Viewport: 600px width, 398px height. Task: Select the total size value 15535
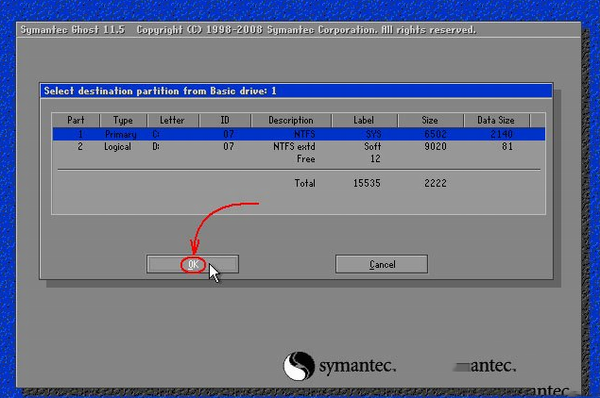[367, 183]
